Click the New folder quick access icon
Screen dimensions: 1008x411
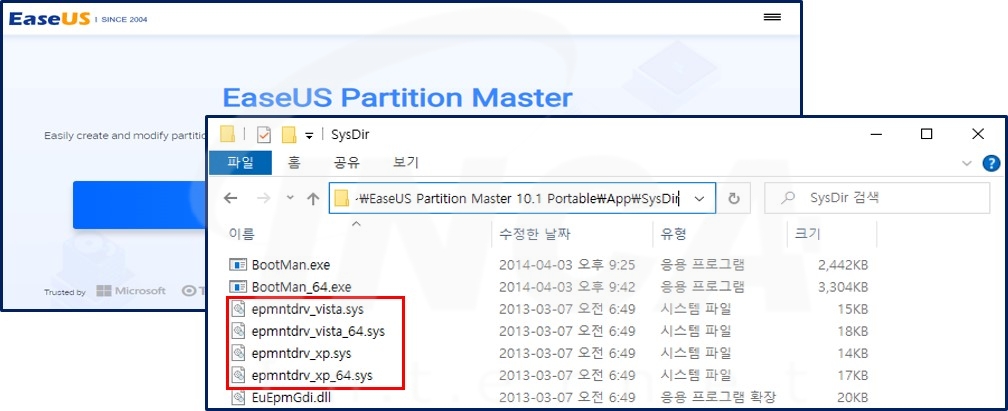pos(289,134)
